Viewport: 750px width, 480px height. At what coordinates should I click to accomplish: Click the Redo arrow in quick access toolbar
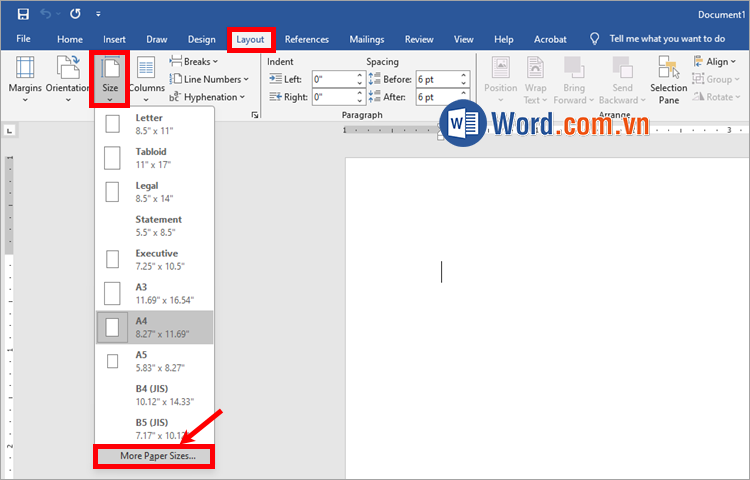coord(76,14)
